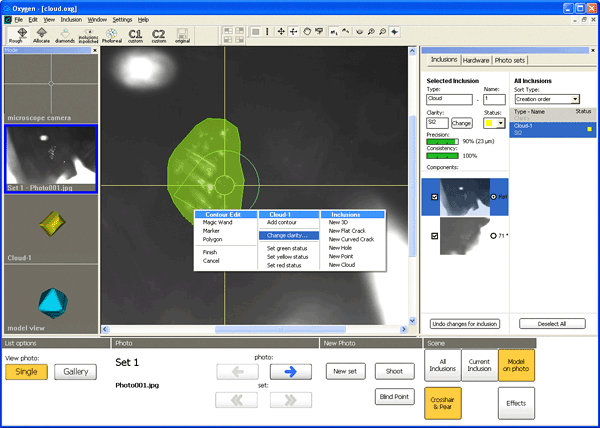Choose the C2 custom icon

pyautogui.click(x=160, y=35)
